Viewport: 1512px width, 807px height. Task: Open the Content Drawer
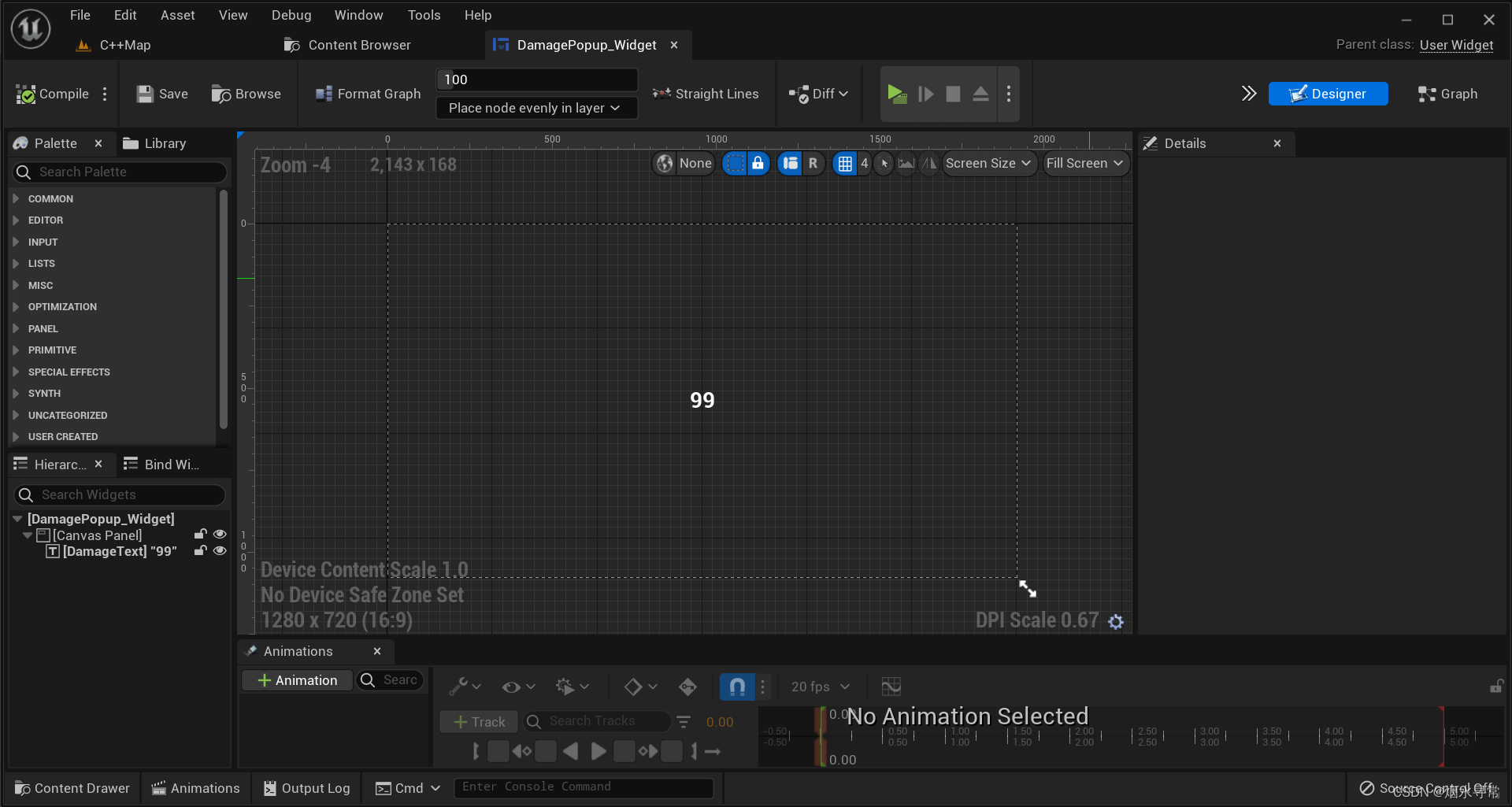coord(72,788)
